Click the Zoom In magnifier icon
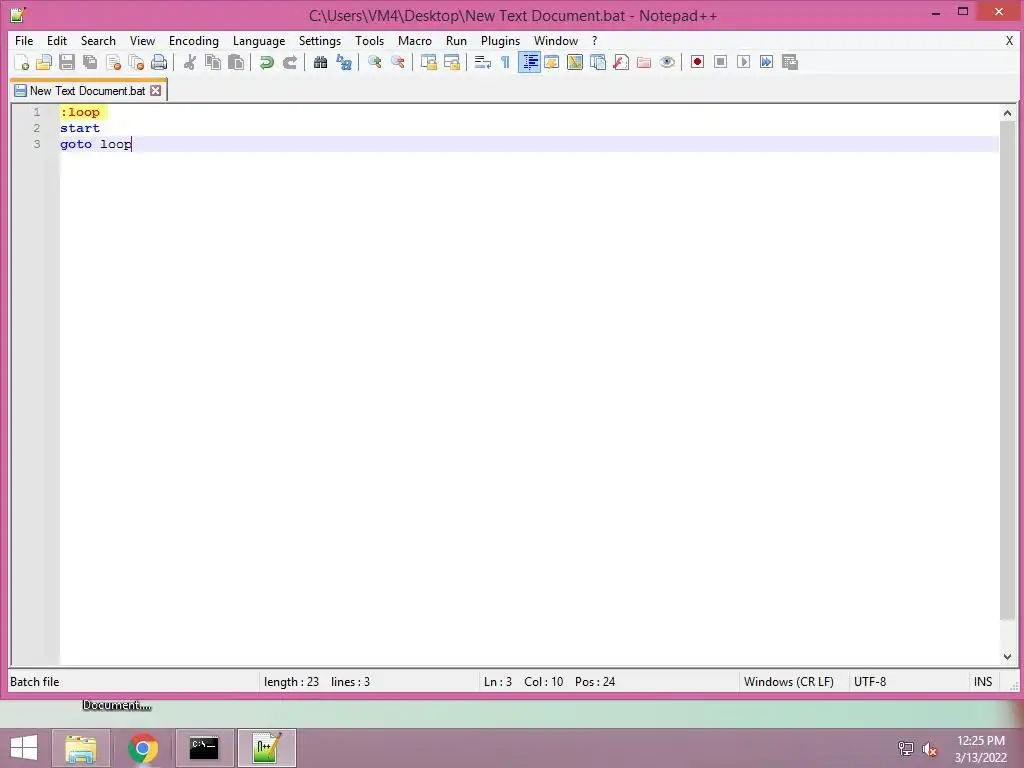 [x=375, y=62]
